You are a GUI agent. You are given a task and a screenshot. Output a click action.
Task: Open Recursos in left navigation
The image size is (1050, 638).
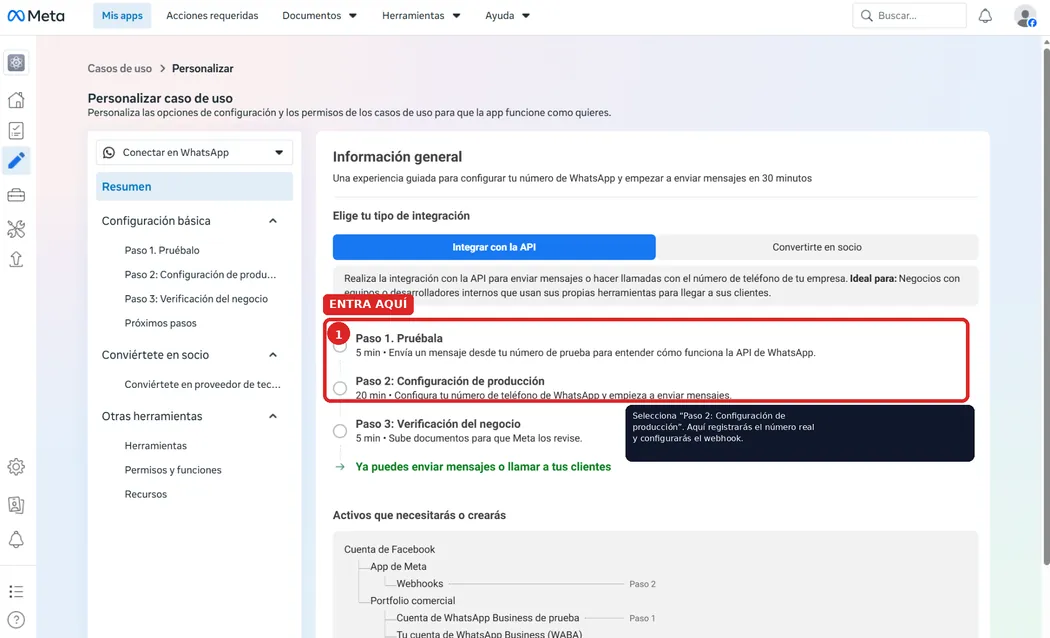tap(146, 494)
